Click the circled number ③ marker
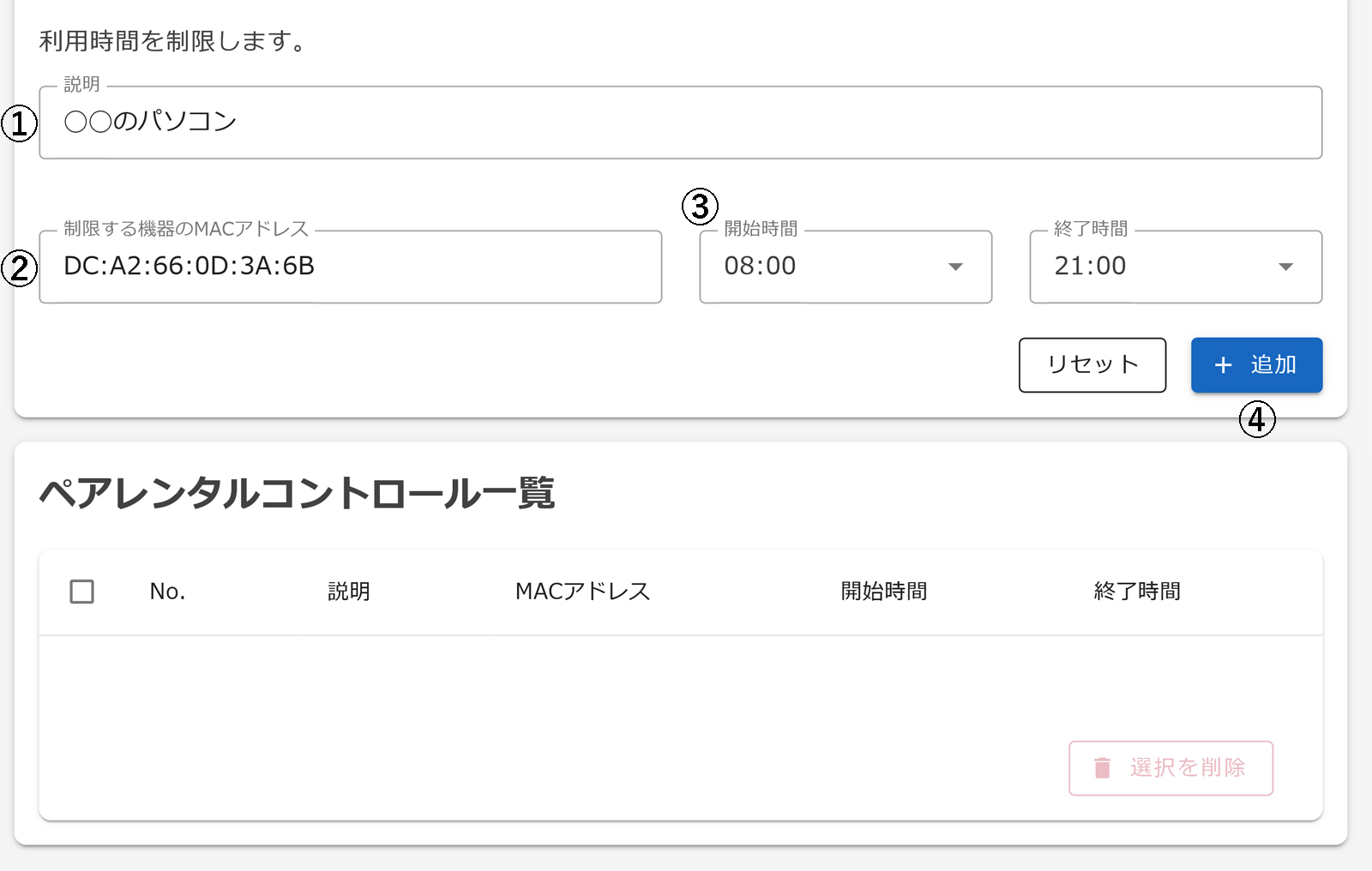The width and height of the screenshot is (1372, 871). click(x=700, y=207)
